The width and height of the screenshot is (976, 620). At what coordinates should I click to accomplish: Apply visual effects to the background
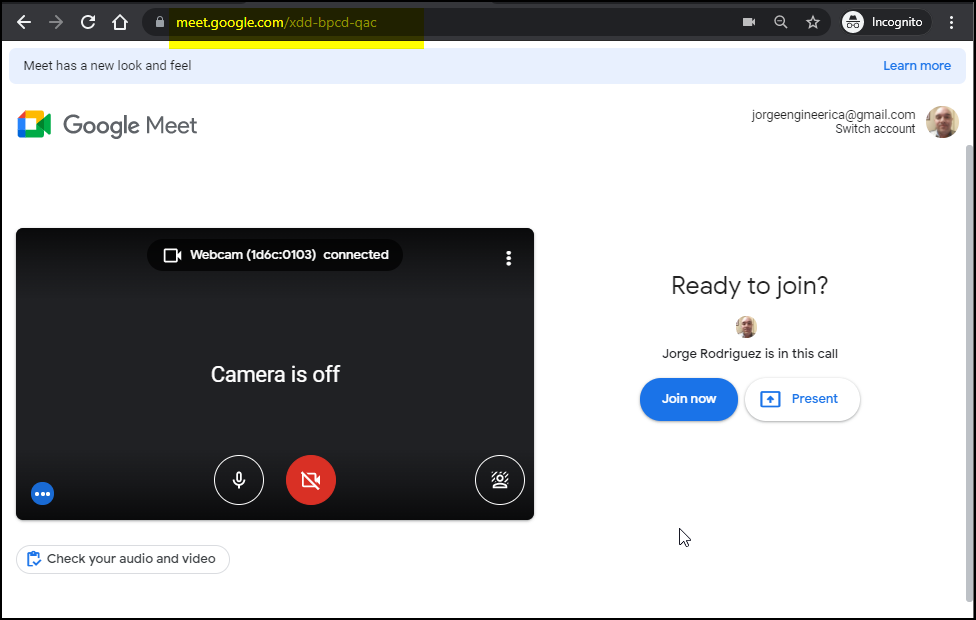click(500, 480)
